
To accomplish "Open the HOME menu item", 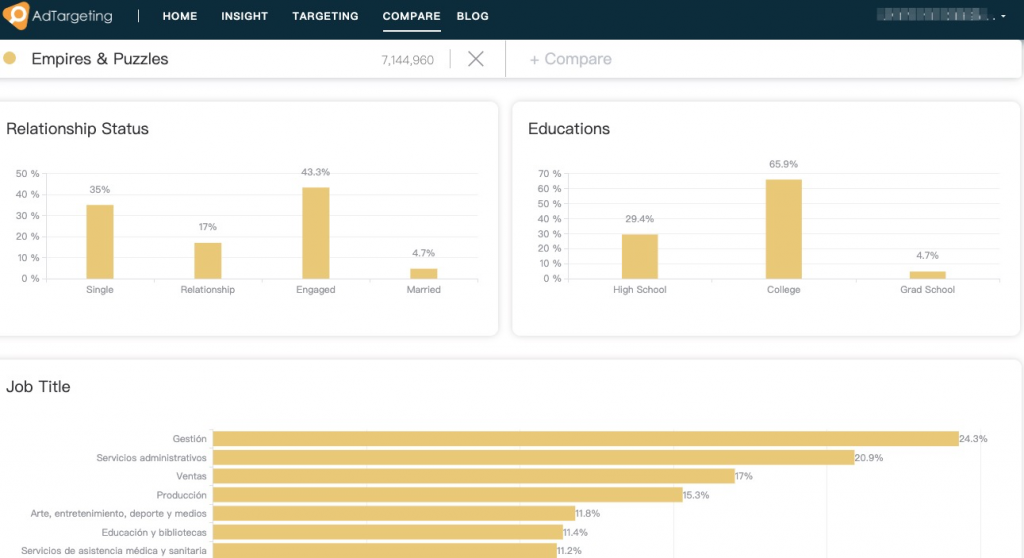I will [x=180, y=16].
